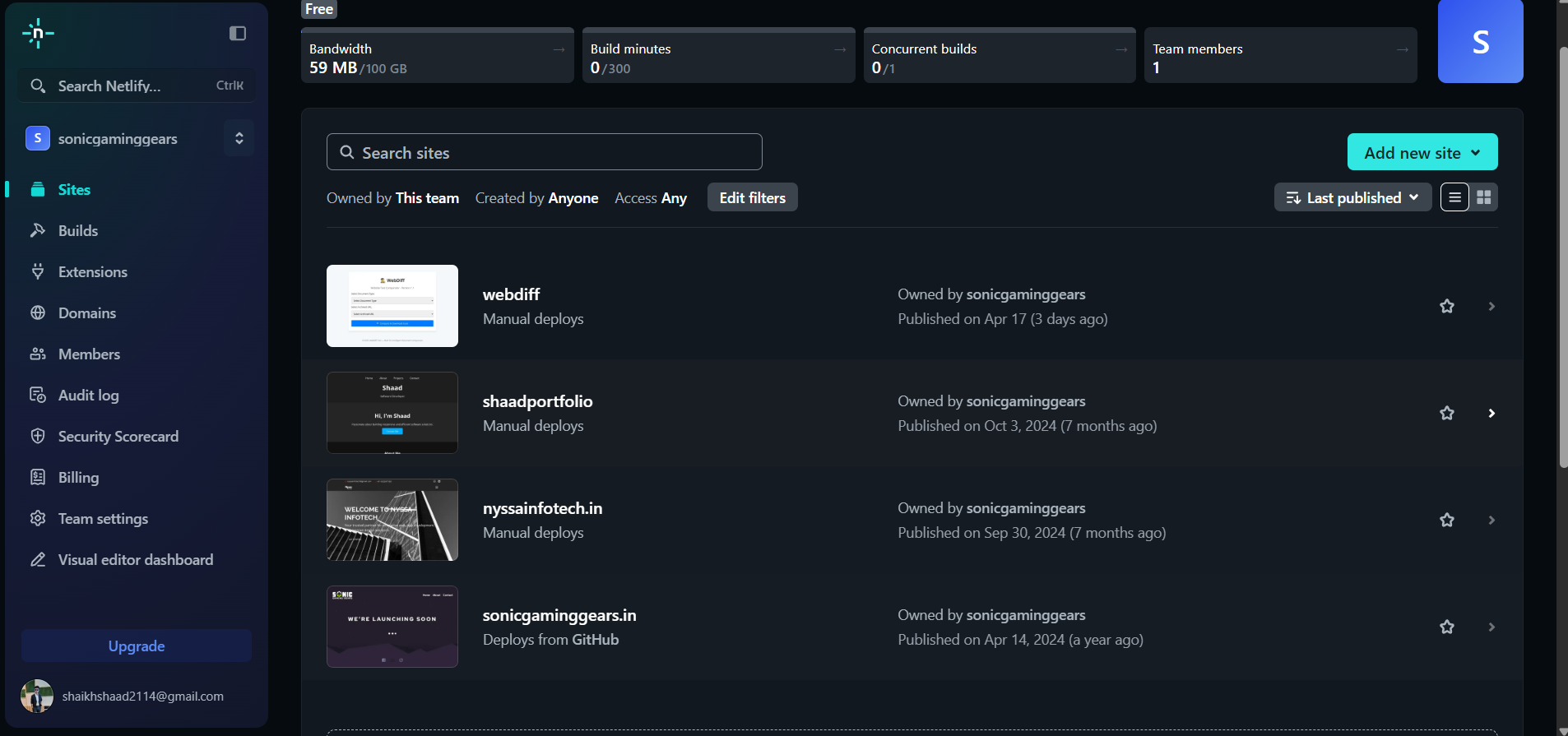Click the Visual editor dashboard pencil icon
The image size is (1568, 736).
pos(38,559)
